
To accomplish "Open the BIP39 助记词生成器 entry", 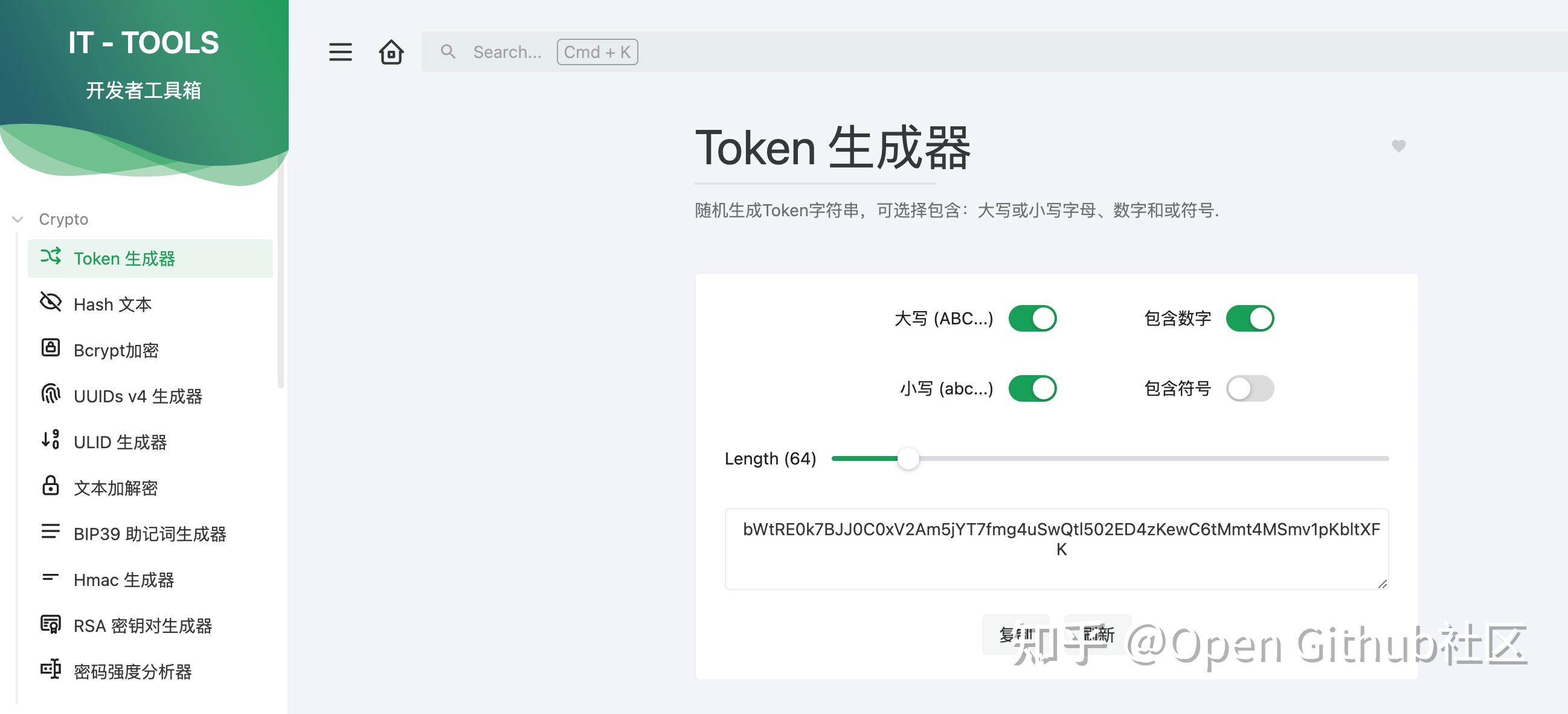I will [150, 534].
